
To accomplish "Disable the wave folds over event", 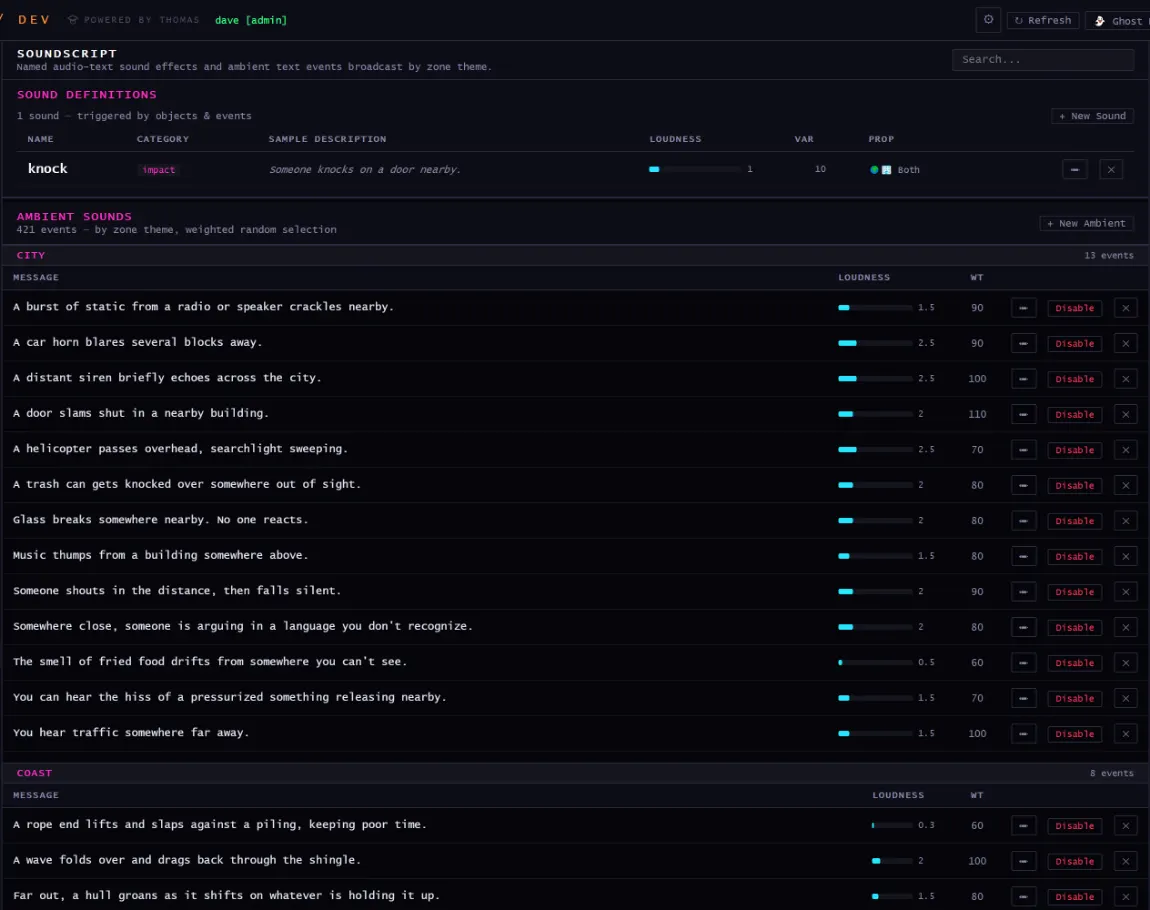I will click(1074, 861).
